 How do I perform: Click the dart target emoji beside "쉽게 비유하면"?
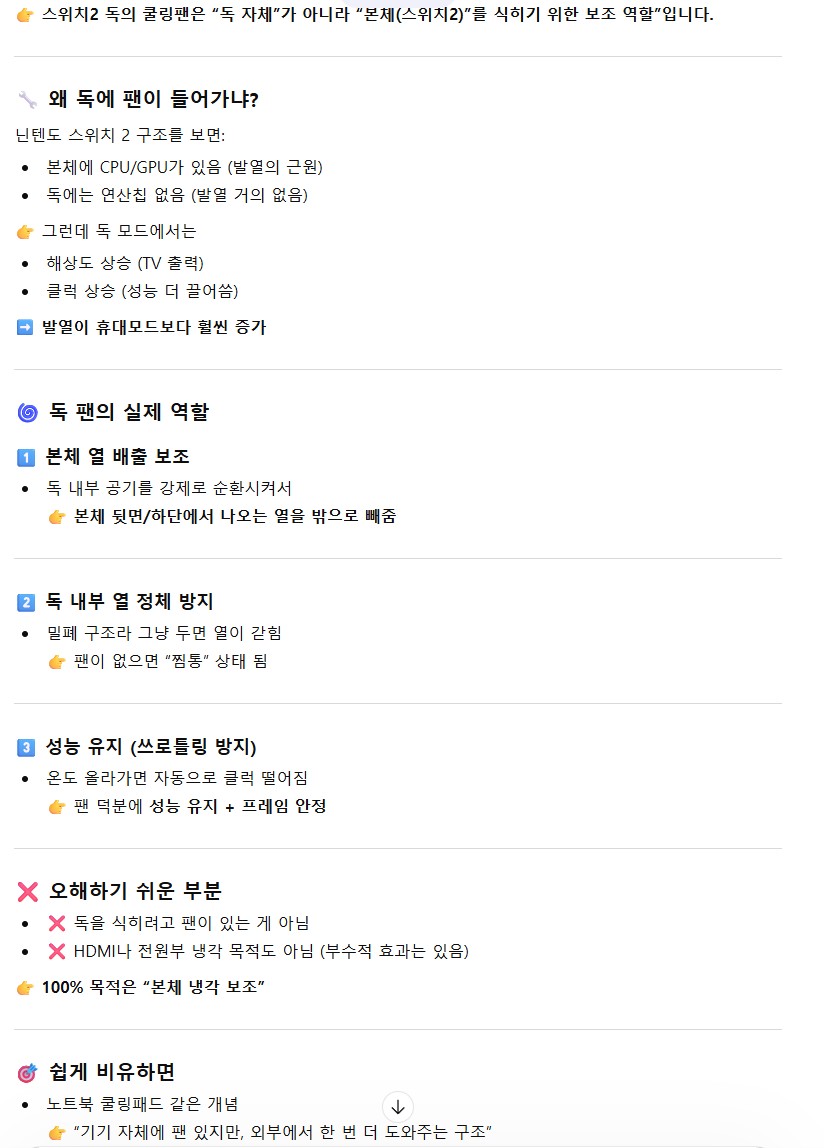click(27, 1073)
